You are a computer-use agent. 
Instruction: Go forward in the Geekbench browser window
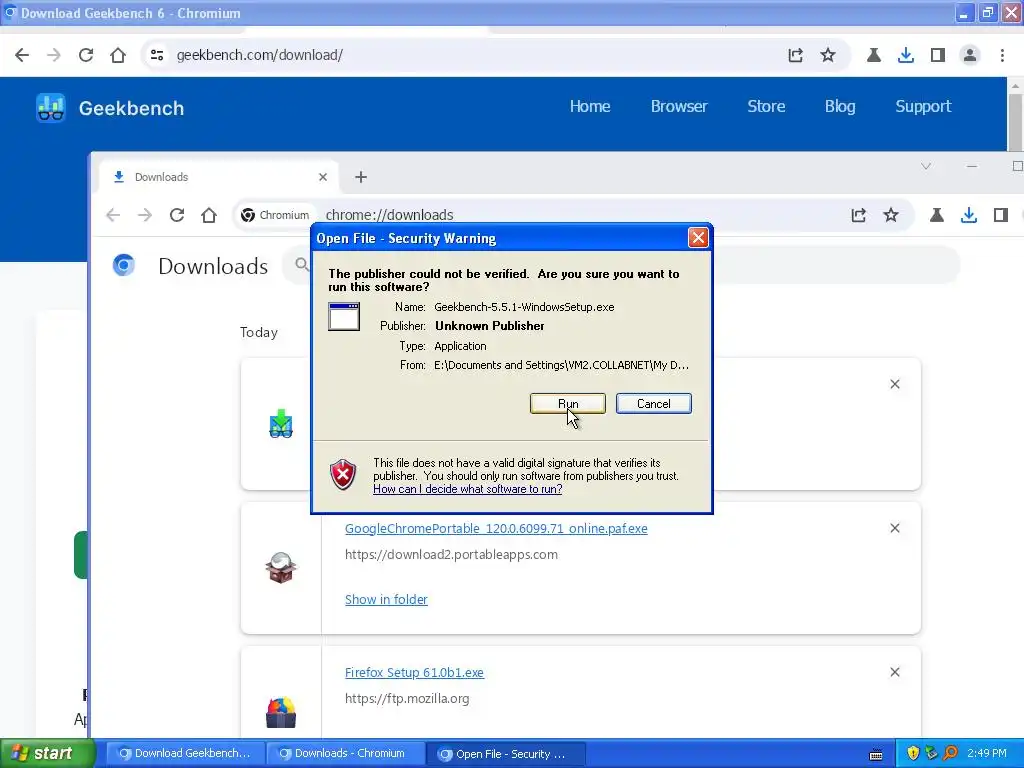click(x=54, y=55)
